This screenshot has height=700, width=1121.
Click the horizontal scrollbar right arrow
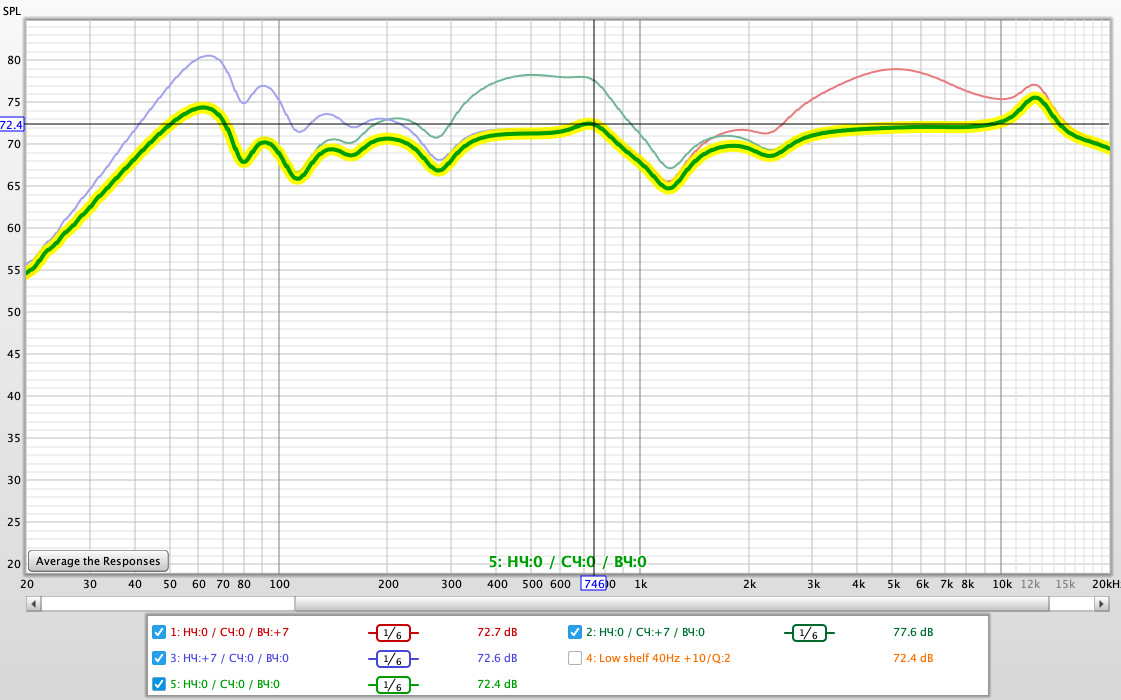pyautogui.click(x=1101, y=604)
